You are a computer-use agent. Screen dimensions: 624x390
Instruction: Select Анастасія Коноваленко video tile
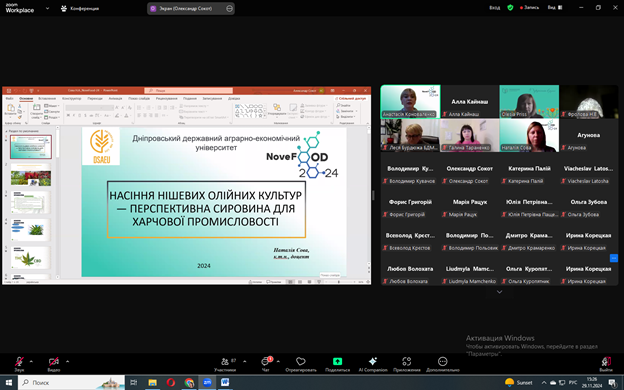pyautogui.click(x=410, y=101)
